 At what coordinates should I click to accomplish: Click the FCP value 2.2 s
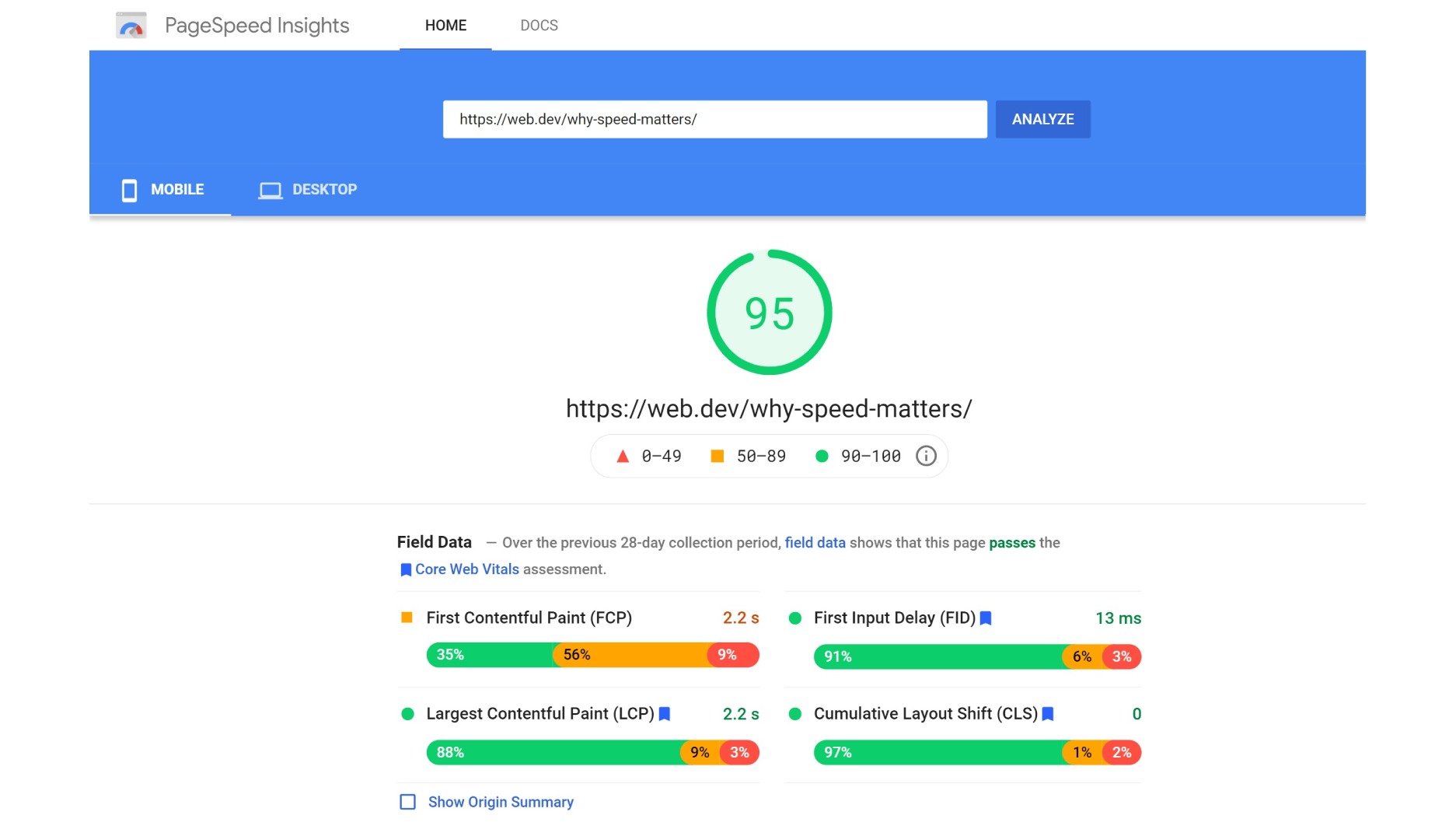[741, 618]
